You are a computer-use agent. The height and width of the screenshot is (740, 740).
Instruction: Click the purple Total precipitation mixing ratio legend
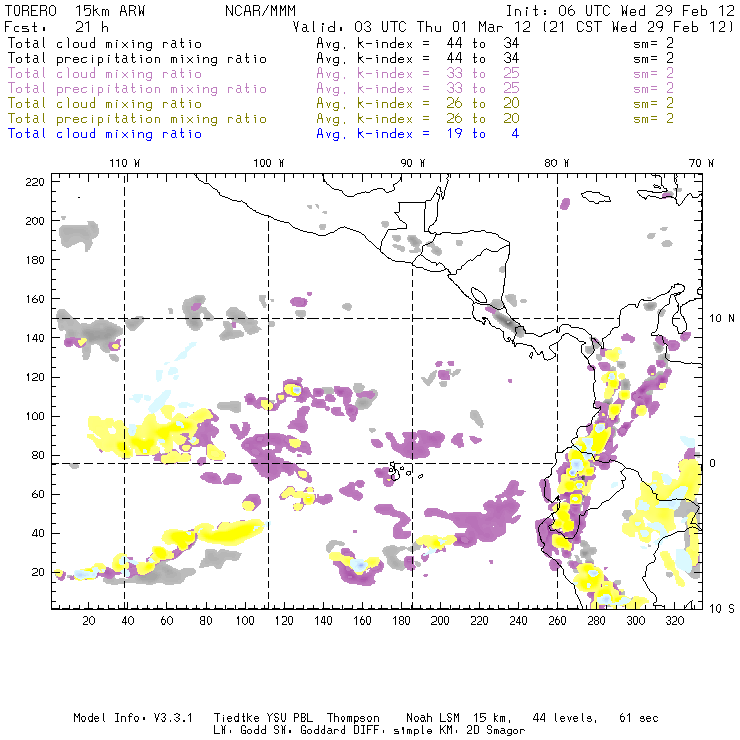[137, 89]
